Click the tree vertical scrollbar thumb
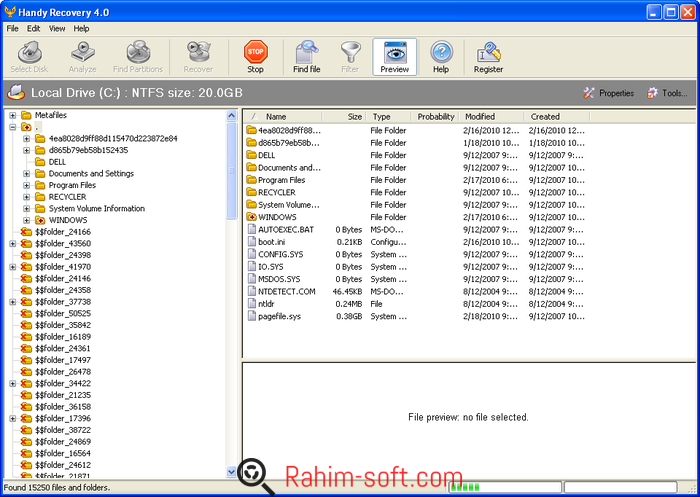 (231, 171)
